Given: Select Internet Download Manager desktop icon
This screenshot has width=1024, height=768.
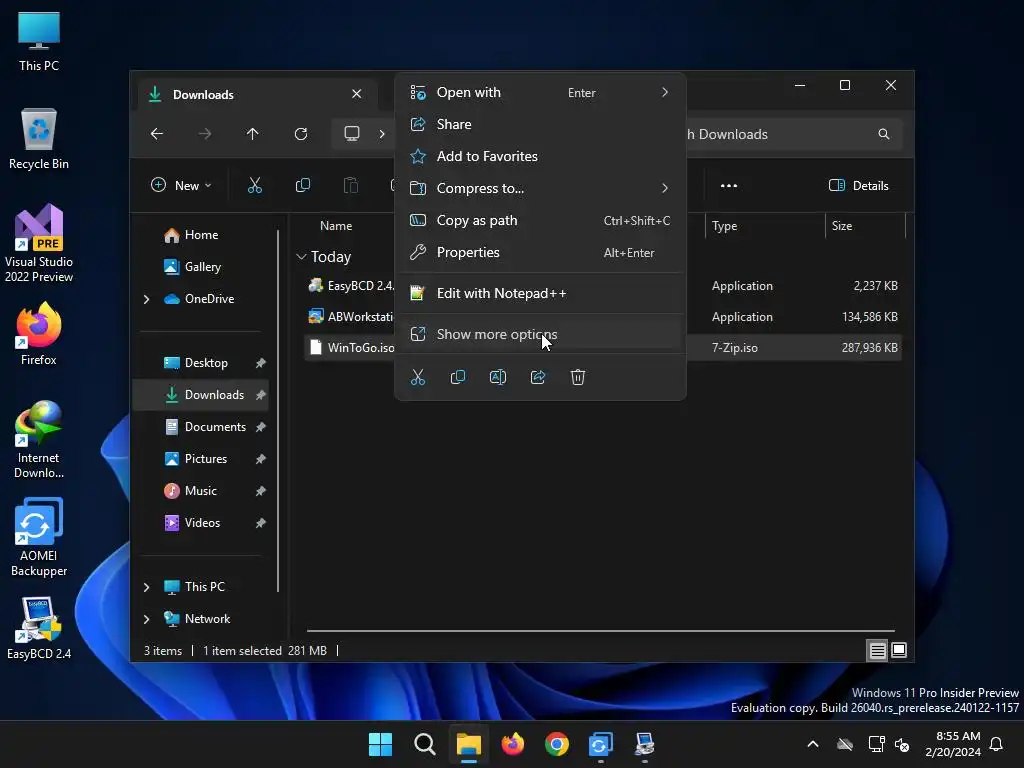Looking at the screenshot, I should point(39,439).
